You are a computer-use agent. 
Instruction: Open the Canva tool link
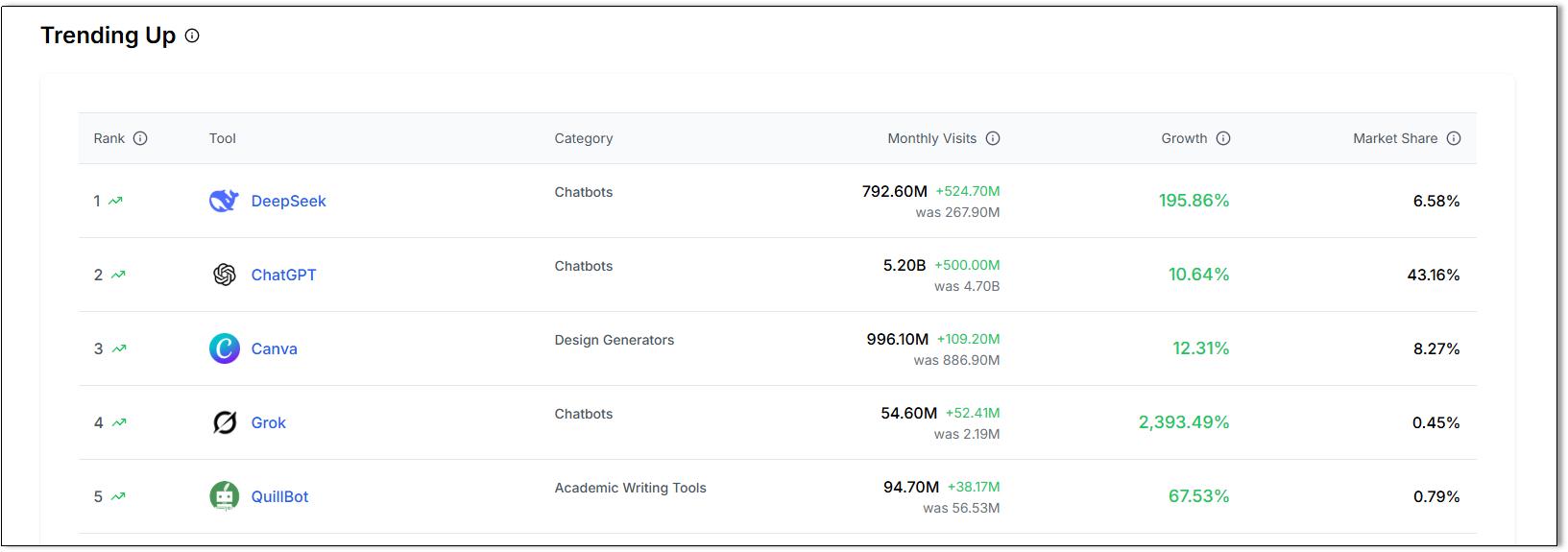[x=274, y=348]
